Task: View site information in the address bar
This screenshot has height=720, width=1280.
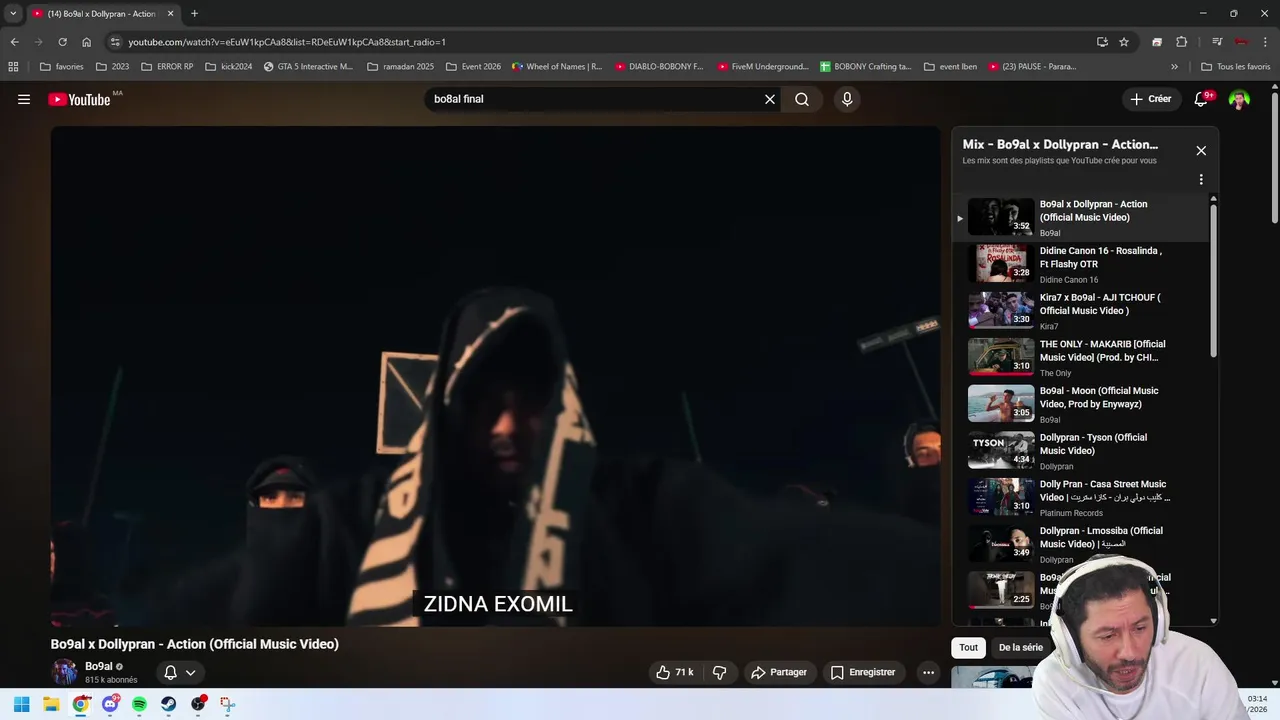Action: click(x=116, y=42)
